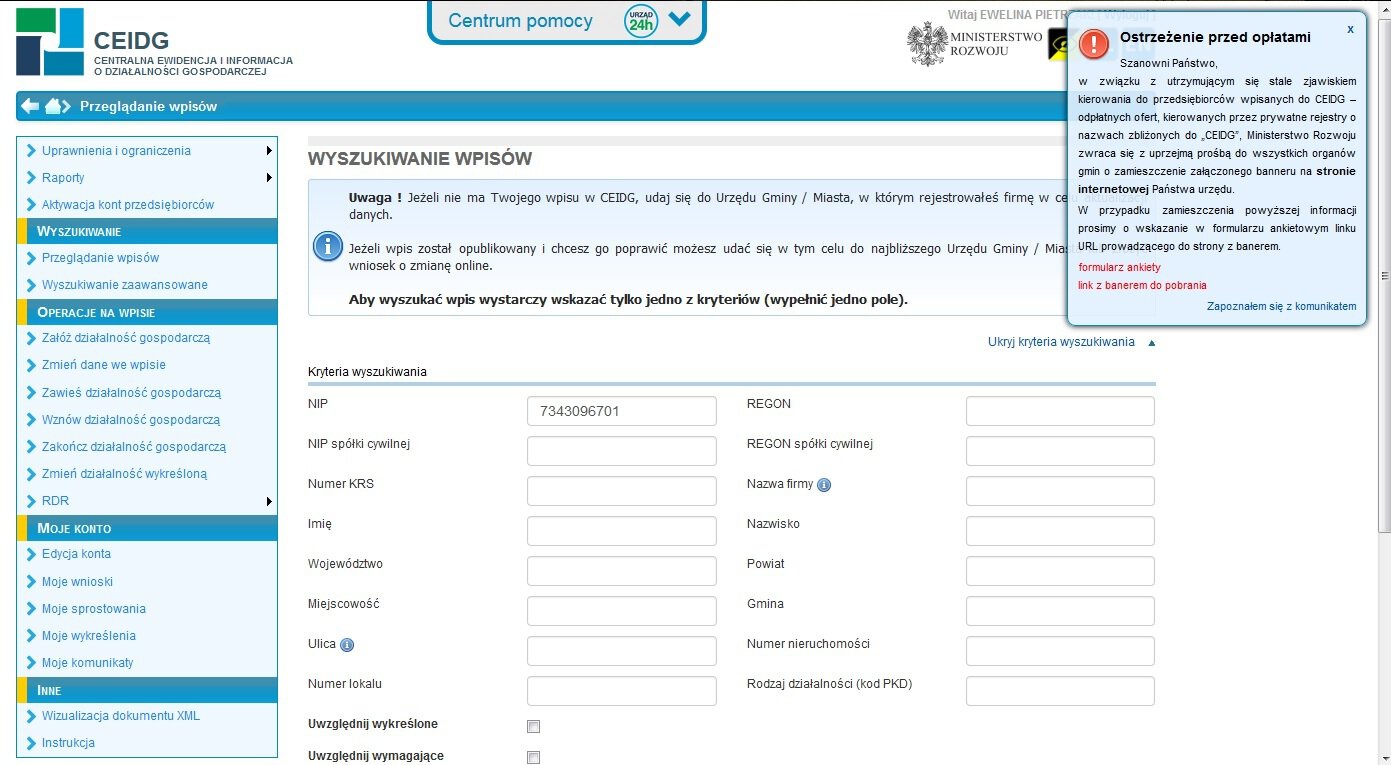Click Centrum pomocy tab label
This screenshot has width=1391, height=765.
(520, 21)
